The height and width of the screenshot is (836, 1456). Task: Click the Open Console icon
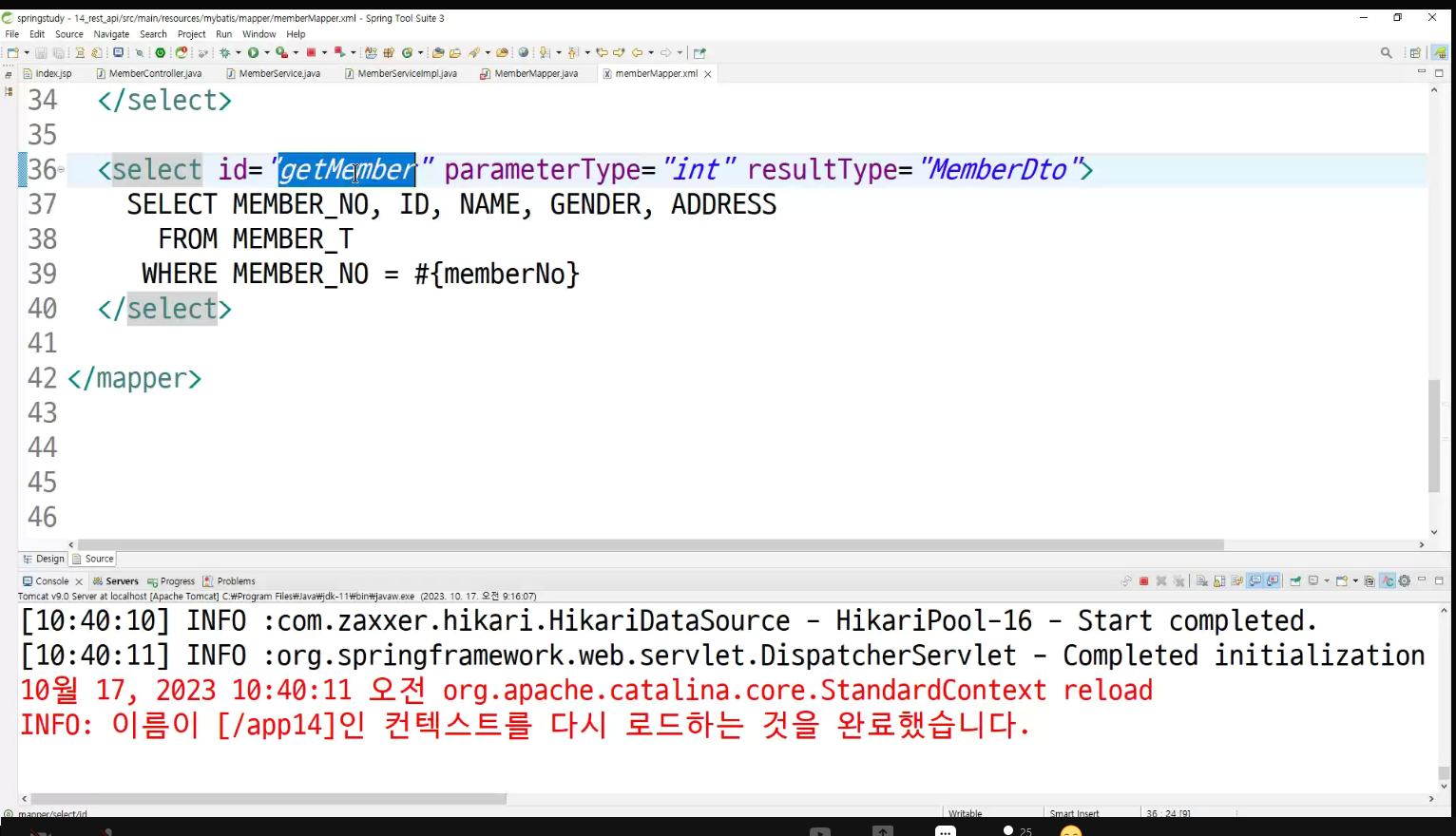tap(1342, 581)
